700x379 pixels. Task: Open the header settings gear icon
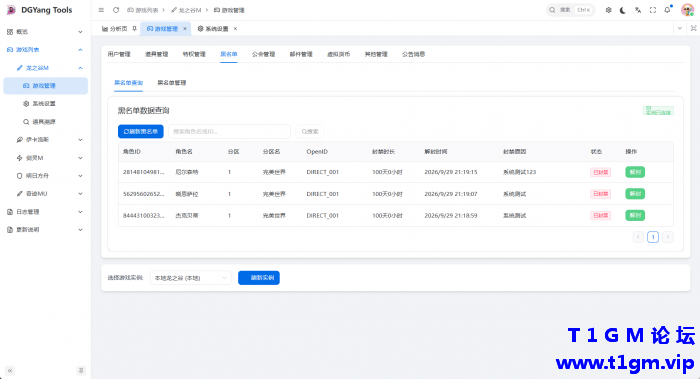pyautogui.click(x=608, y=10)
